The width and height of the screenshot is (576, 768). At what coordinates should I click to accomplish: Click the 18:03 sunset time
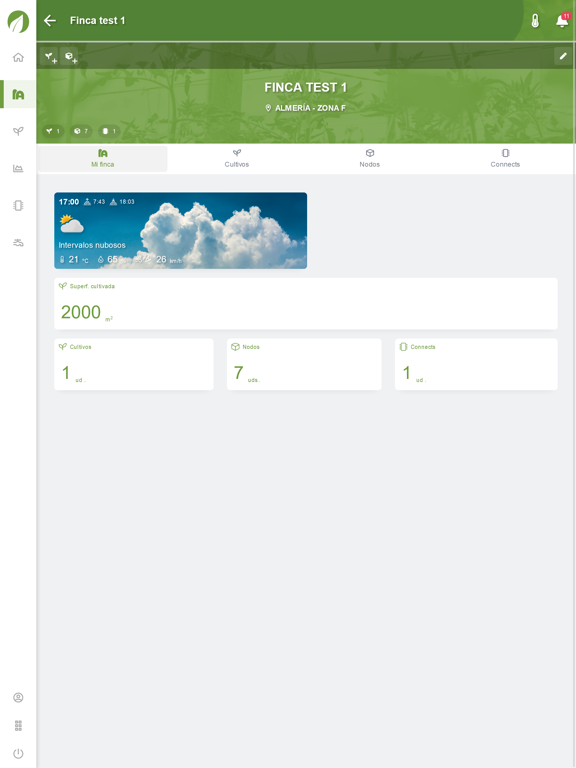[127, 202]
